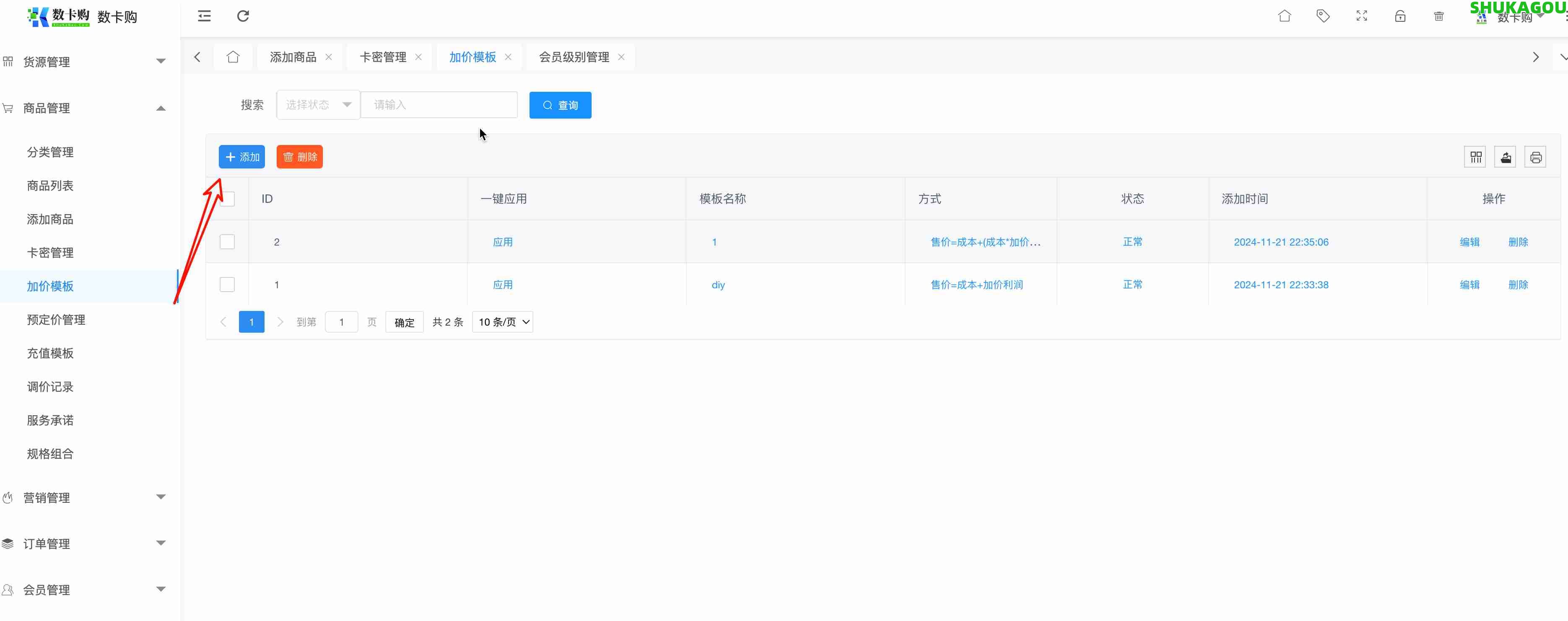
Task: Click the export table icon
Action: point(1505,158)
